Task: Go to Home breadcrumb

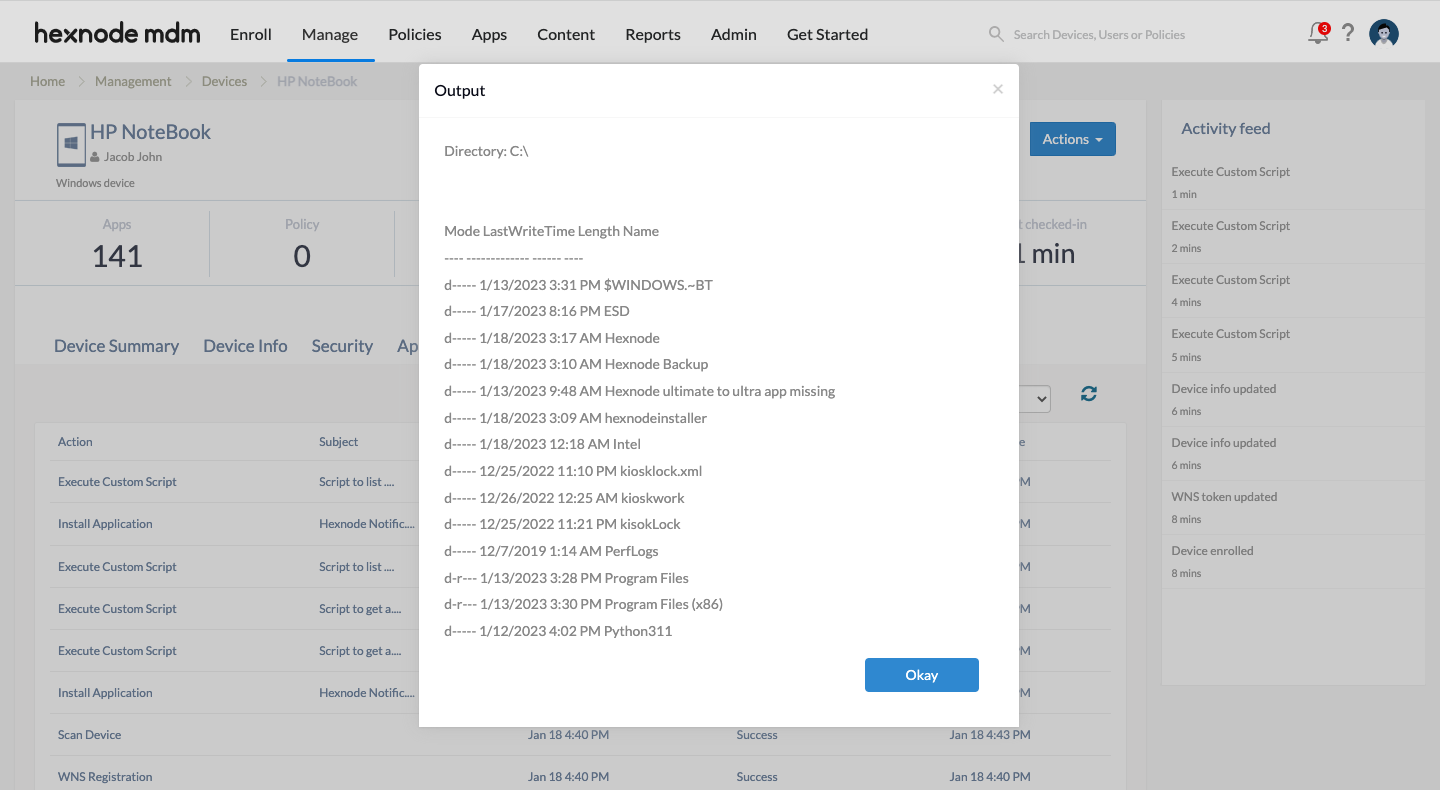Action: click(47, 81)
